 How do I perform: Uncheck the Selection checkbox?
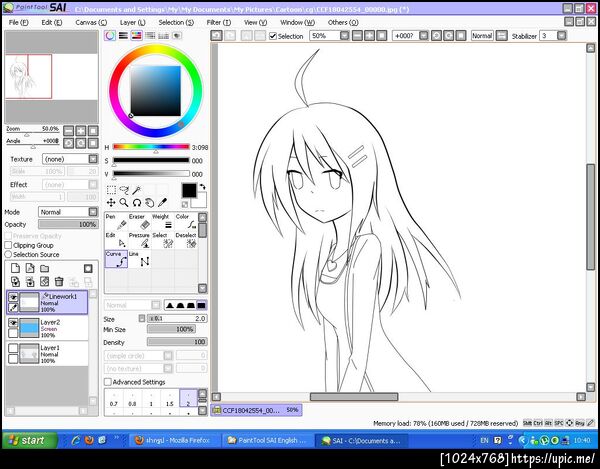273,36
